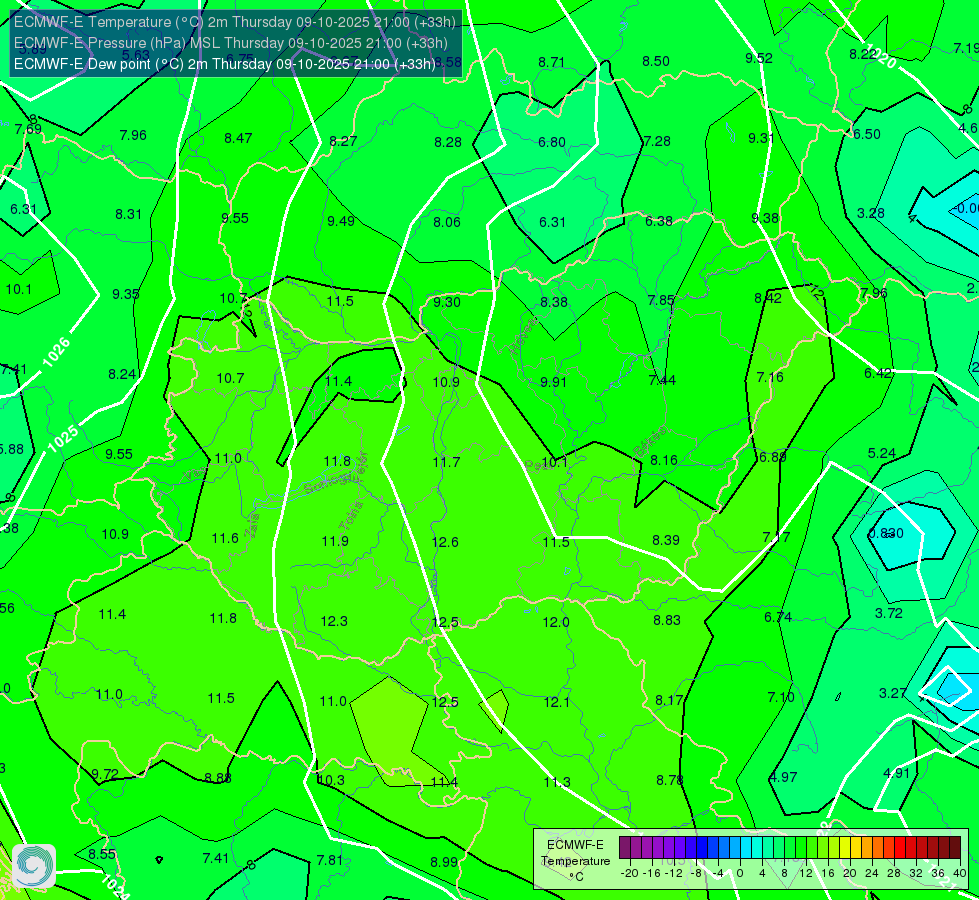Viewport: 979px width, 900px height.
Task: Click the 3.72 temperature value
Action: 888,613
